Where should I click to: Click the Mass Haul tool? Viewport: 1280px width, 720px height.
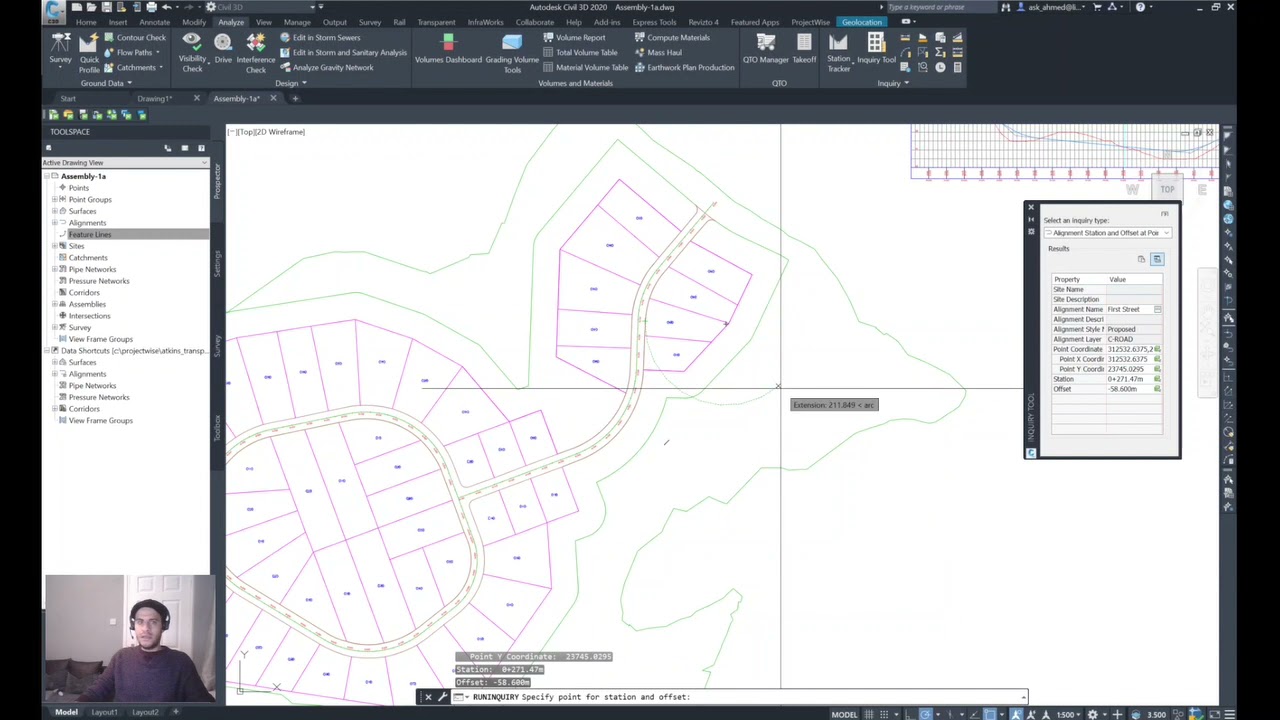[658, 52]
